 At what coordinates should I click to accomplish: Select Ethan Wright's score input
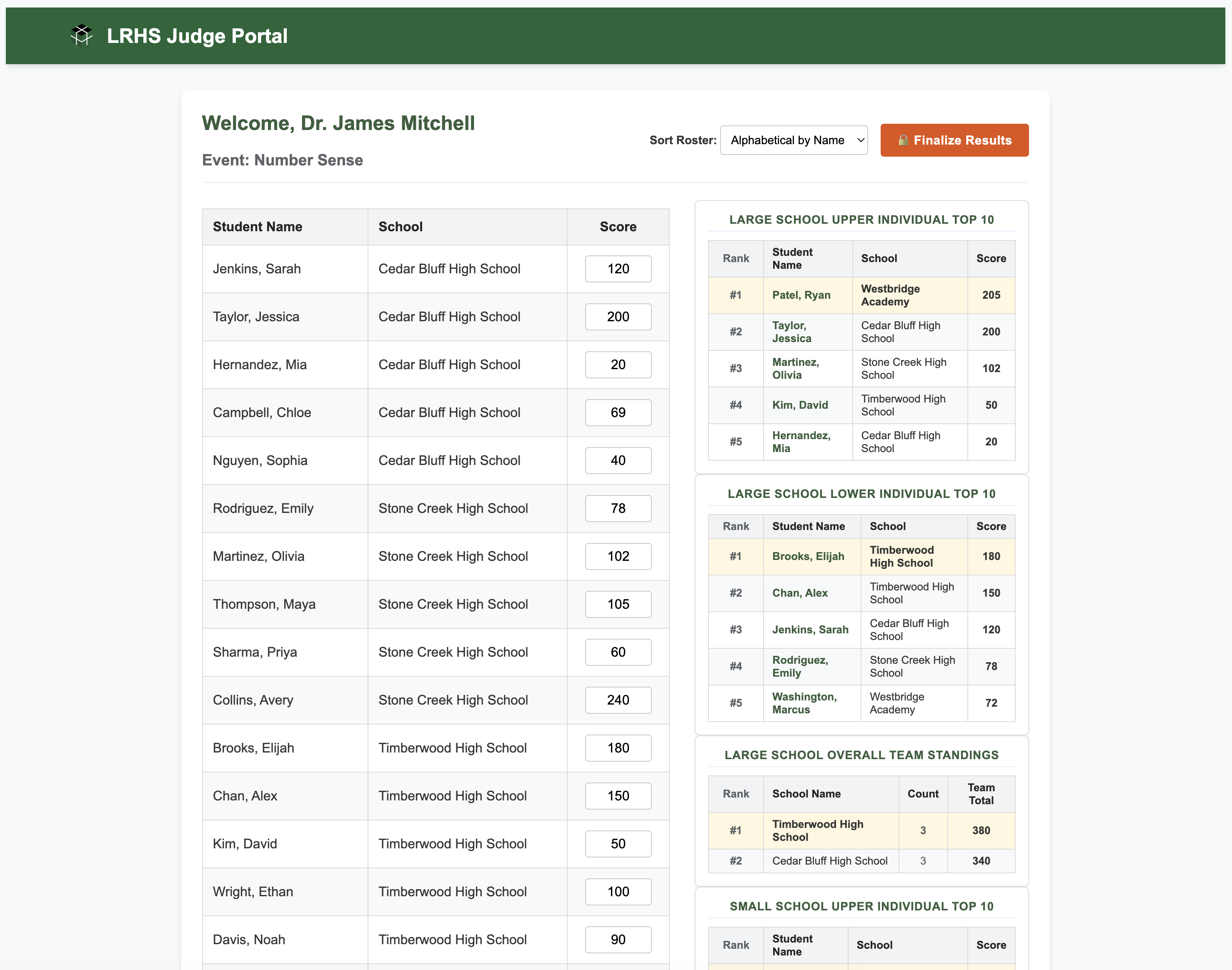618,892
